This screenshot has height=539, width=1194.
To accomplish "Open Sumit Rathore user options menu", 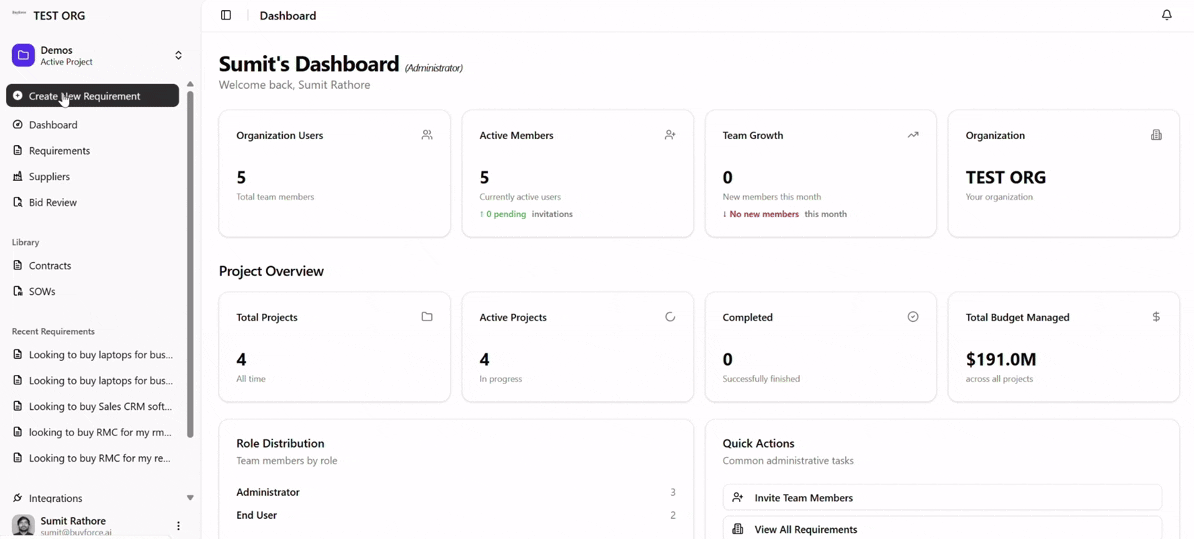I will click(178, 526).
